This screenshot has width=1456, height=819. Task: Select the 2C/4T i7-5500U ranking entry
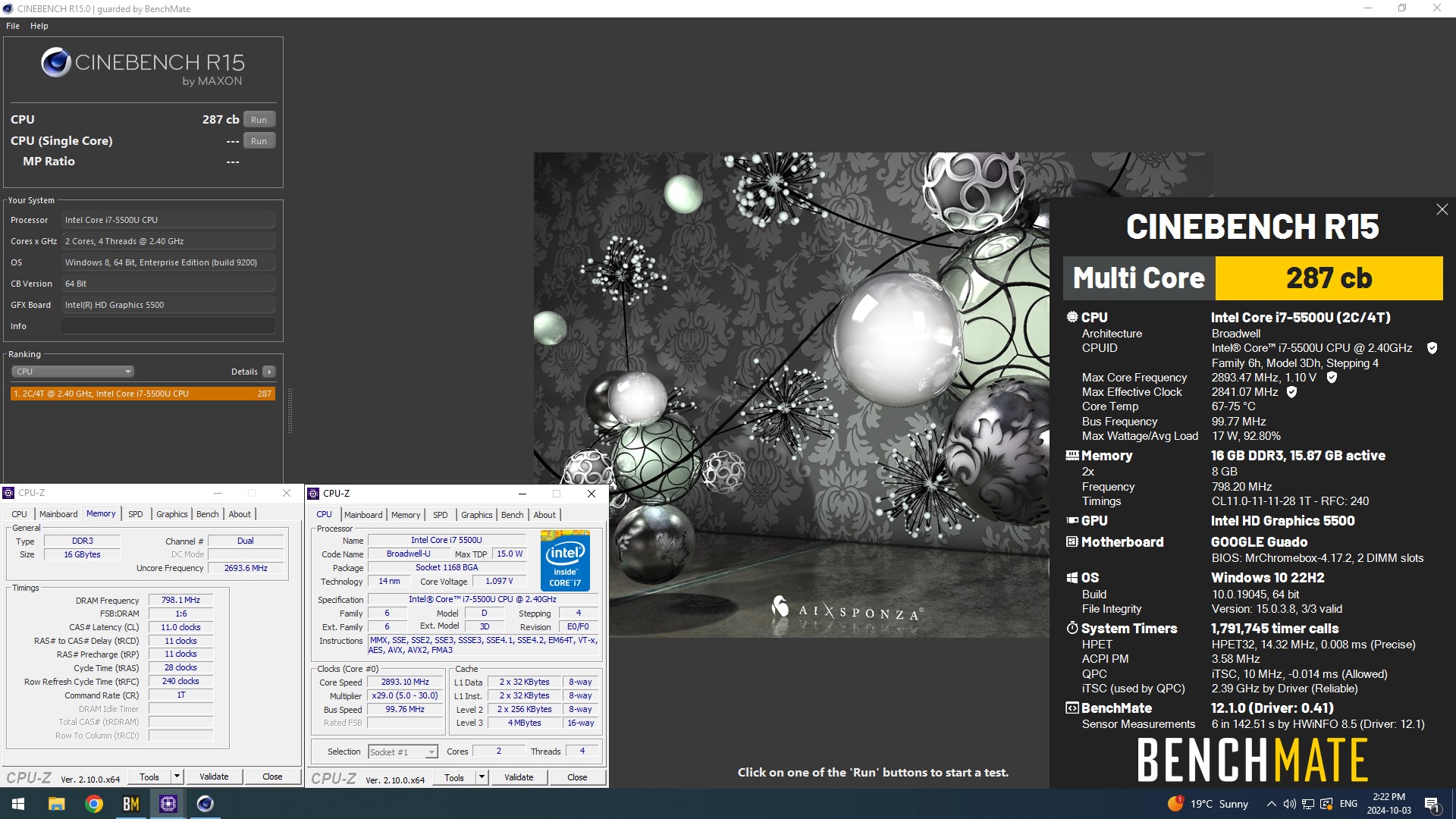click(x=143, y=394)
